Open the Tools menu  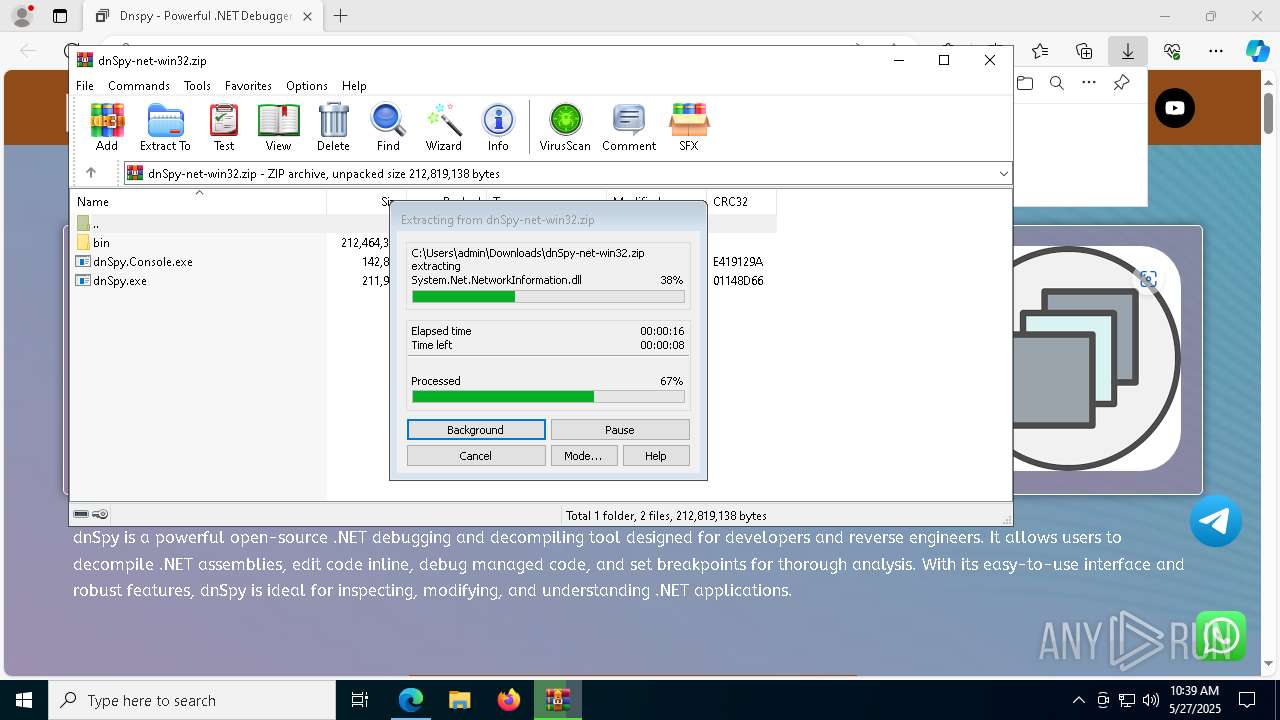click(197, 86)
